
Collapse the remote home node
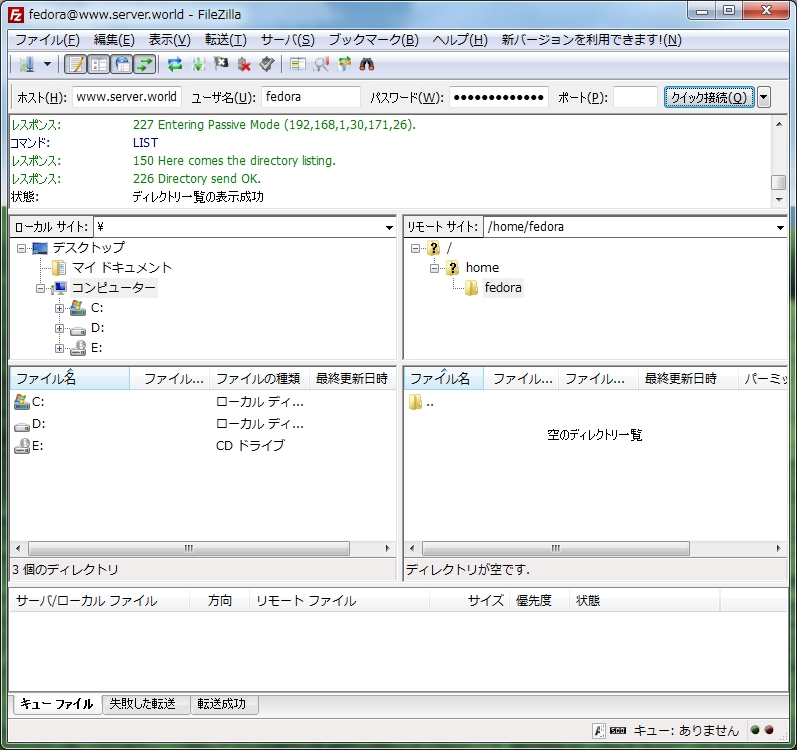(435, 268)
